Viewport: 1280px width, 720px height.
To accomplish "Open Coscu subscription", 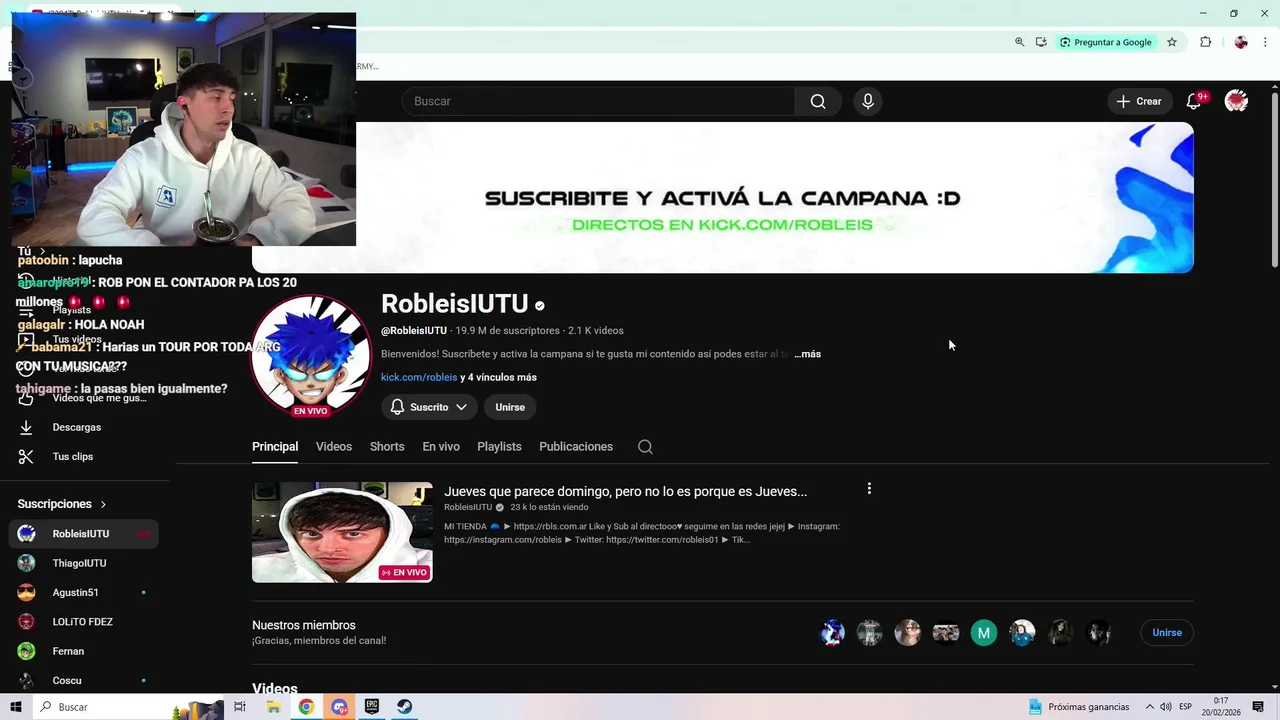I will point(84,680).
